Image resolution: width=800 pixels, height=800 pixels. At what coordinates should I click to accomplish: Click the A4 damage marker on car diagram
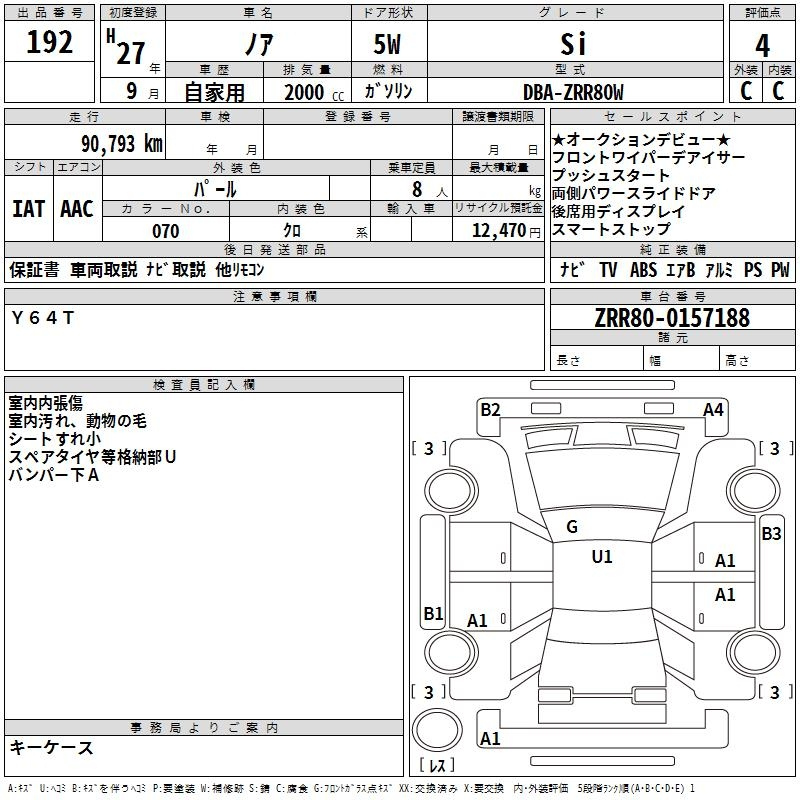point(713,409)
